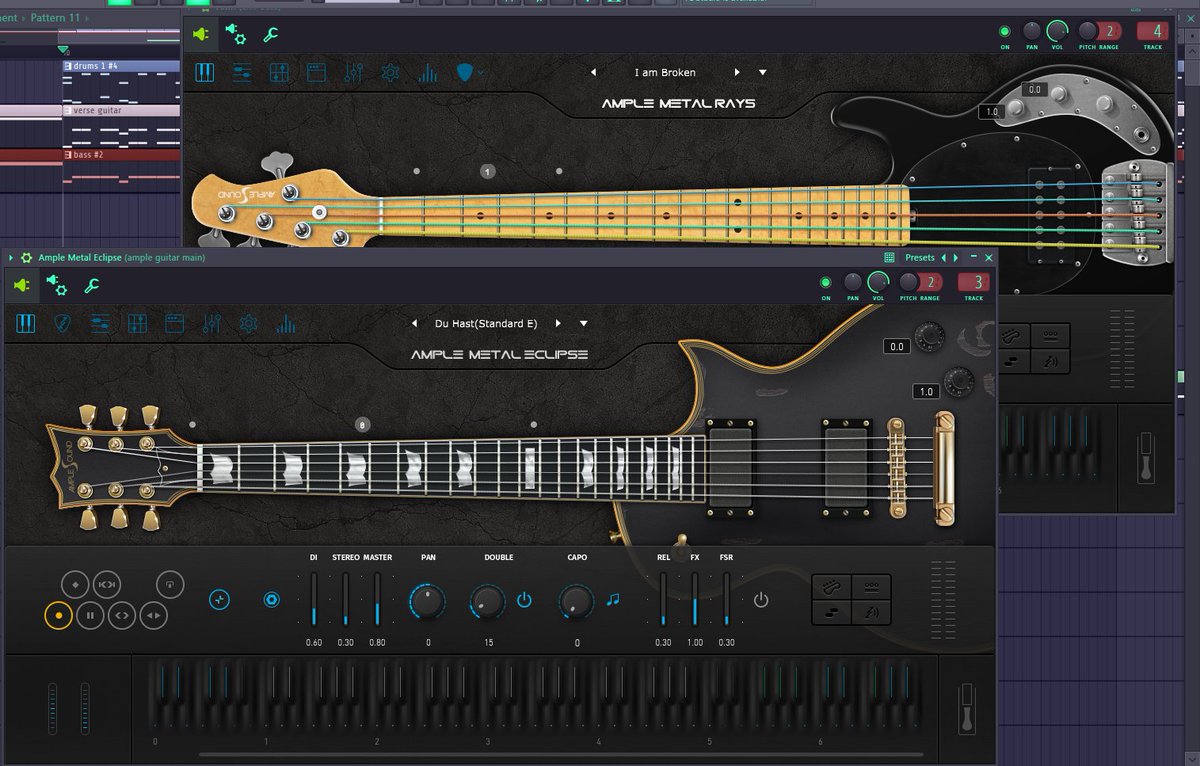
Task: Go to next preset after Du Hast
Action: tap(558, 323)
